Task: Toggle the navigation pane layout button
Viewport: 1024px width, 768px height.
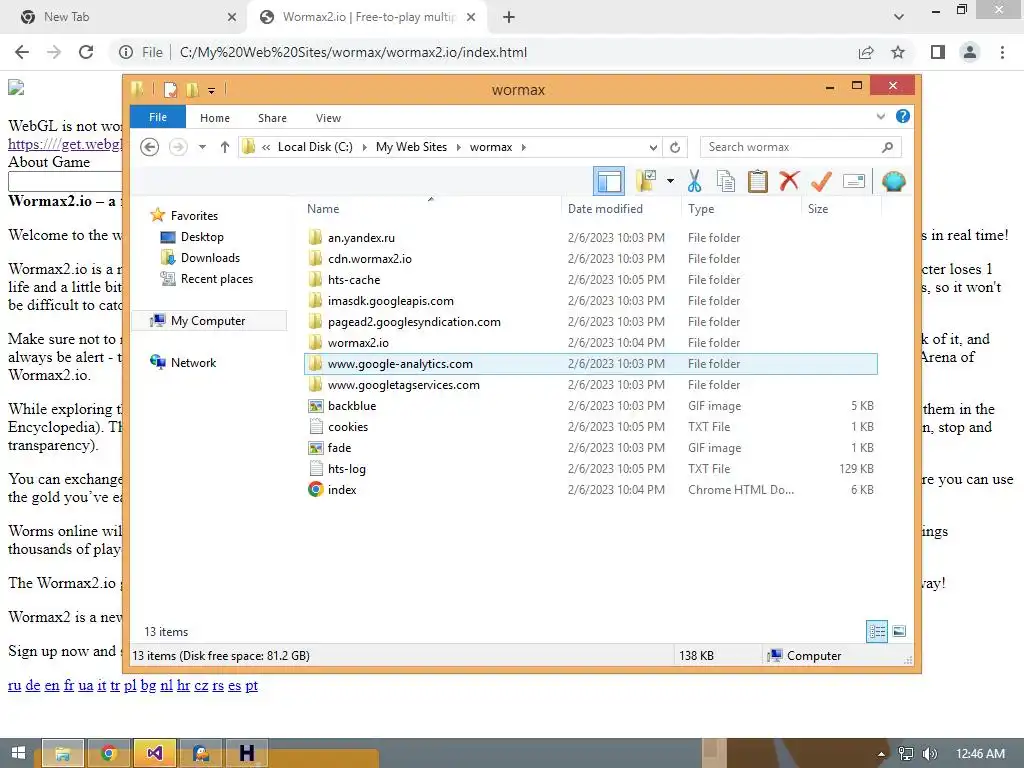Action: click(609, 181)
